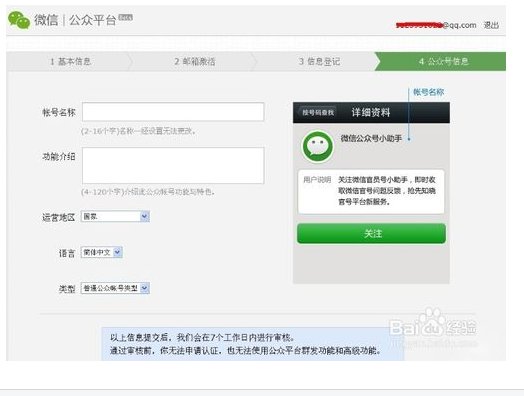
Task: Click the back button in preview header
Action: coord(317,112)
